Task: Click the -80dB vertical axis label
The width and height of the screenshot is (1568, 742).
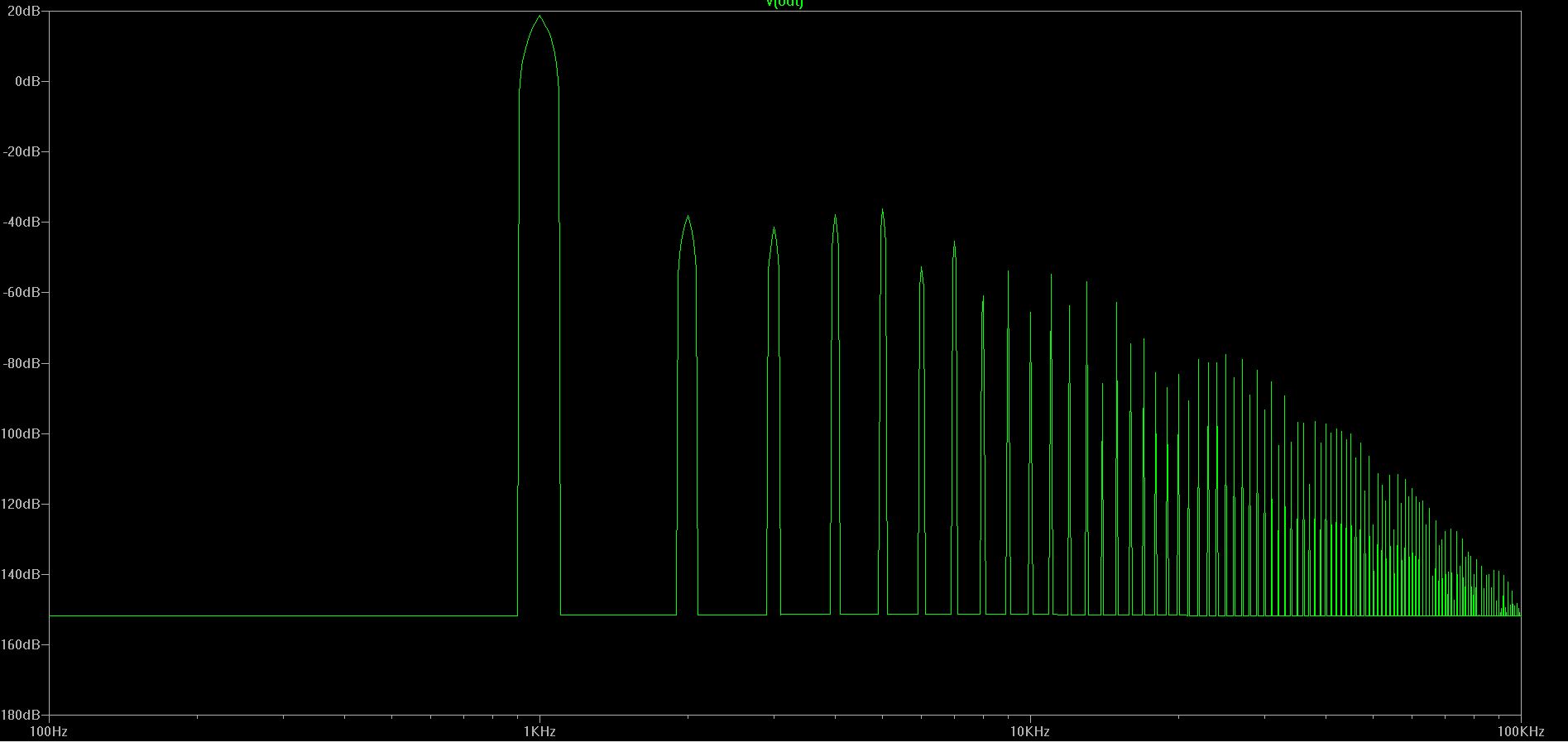Action: coord(20,364)
